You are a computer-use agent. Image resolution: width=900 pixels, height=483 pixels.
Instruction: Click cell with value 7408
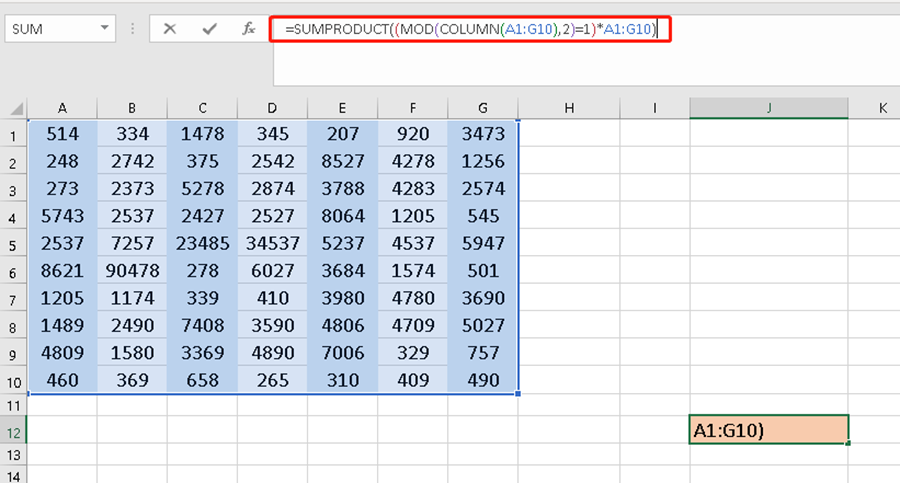click(202, 326)
